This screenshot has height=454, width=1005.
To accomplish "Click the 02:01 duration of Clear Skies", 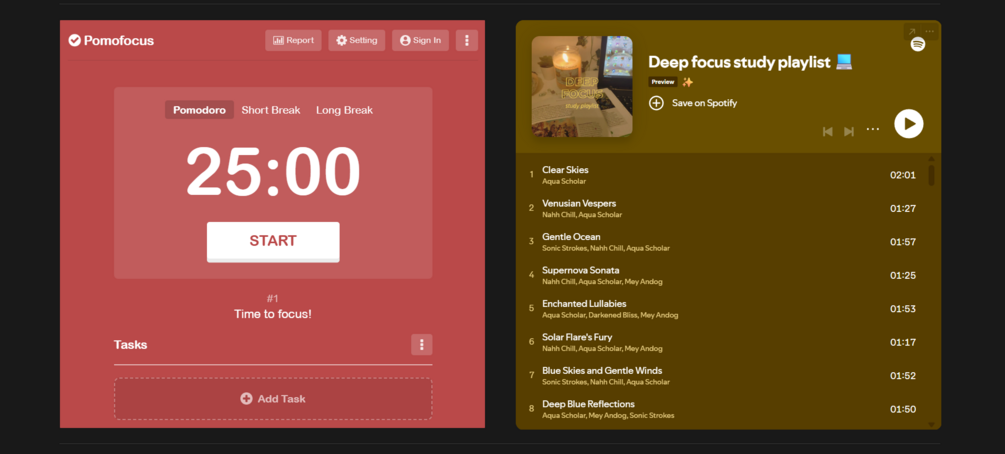I will pos(902,175).
